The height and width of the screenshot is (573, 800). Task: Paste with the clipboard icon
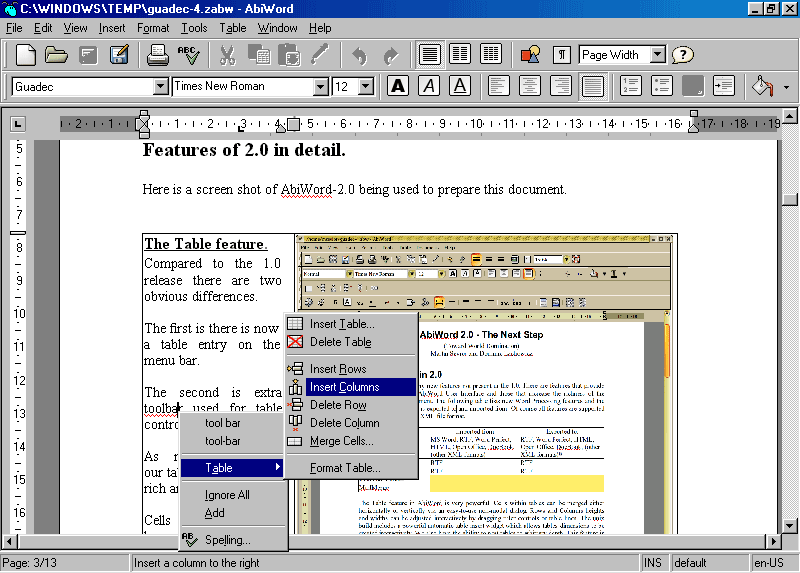click(289, 55)
